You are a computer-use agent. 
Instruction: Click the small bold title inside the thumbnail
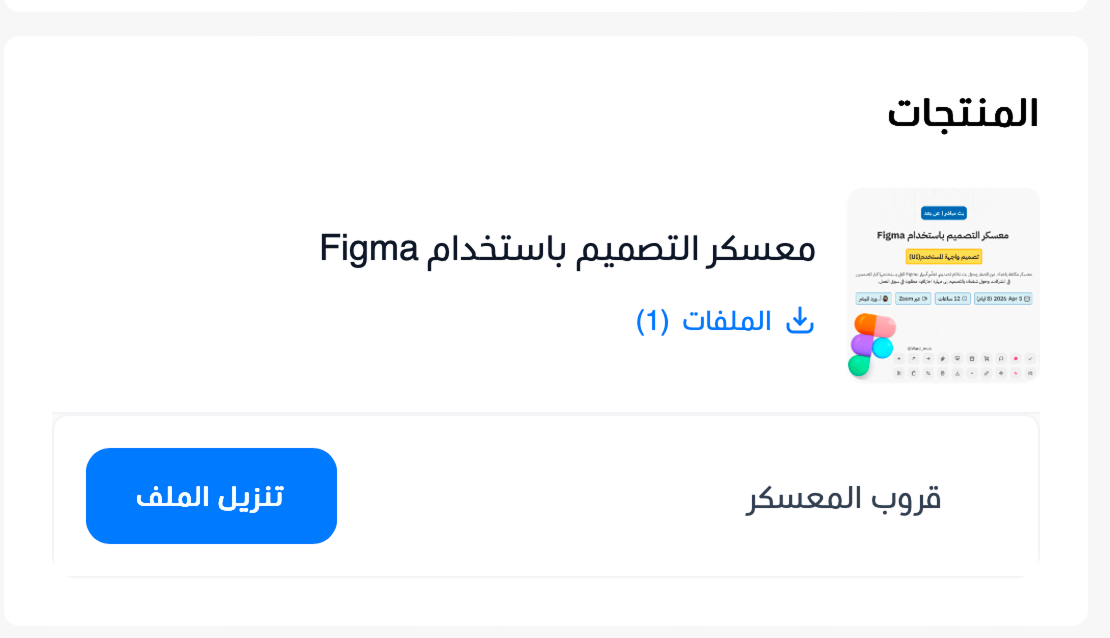tap(943, 235)
